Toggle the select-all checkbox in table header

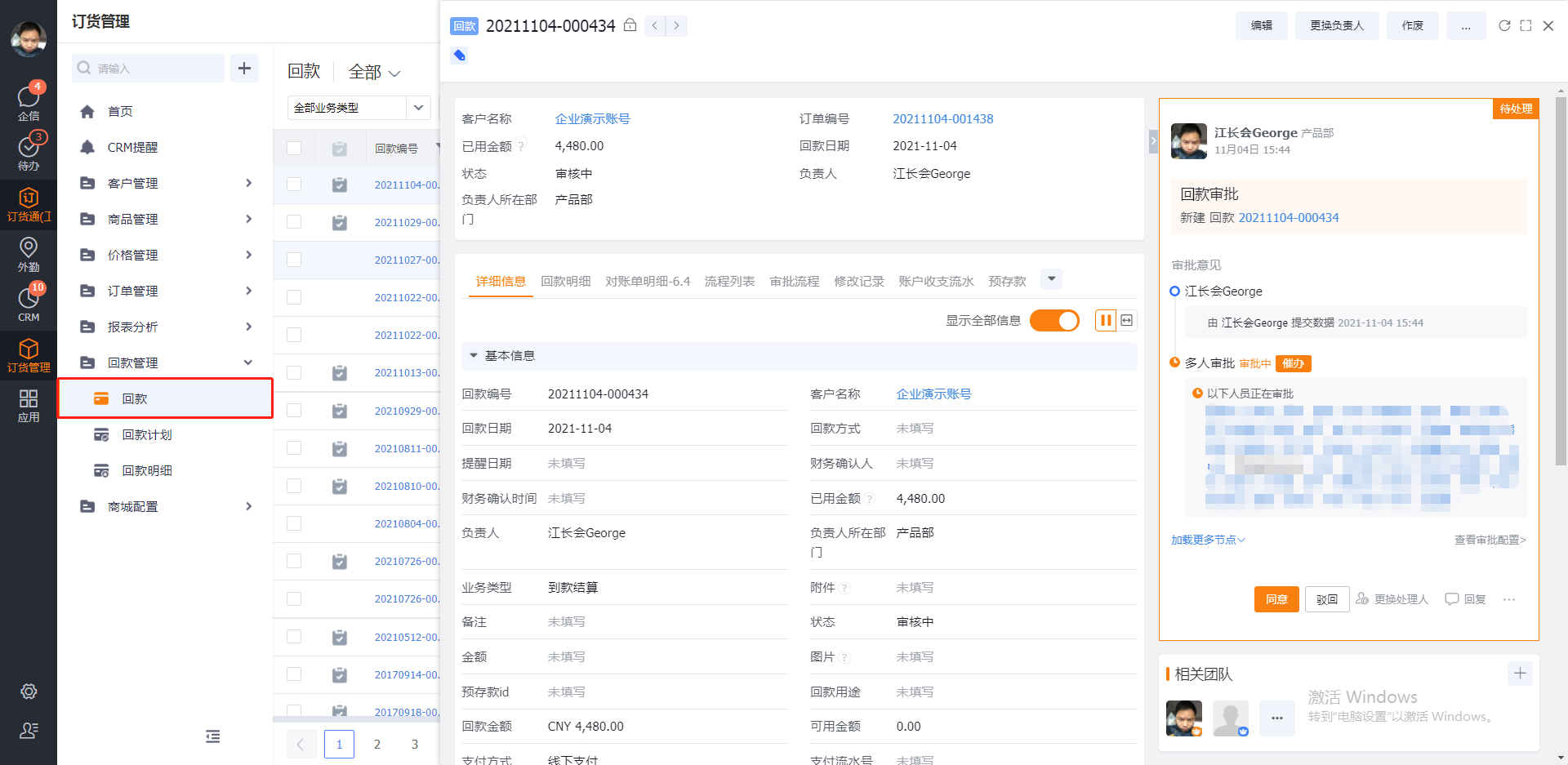click(x=294, y=148)
